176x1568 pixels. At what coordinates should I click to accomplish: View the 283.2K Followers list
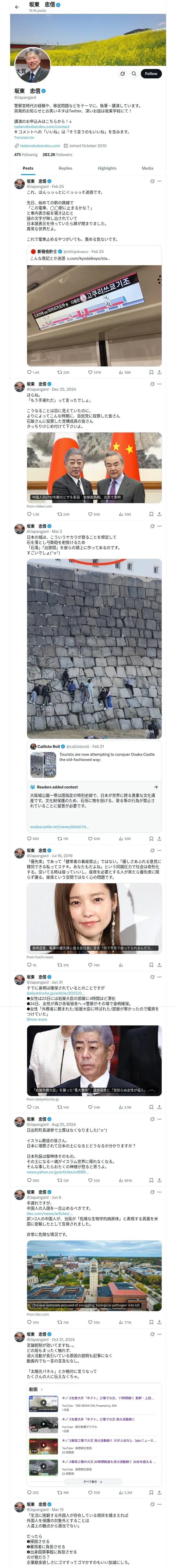point(57,155)
